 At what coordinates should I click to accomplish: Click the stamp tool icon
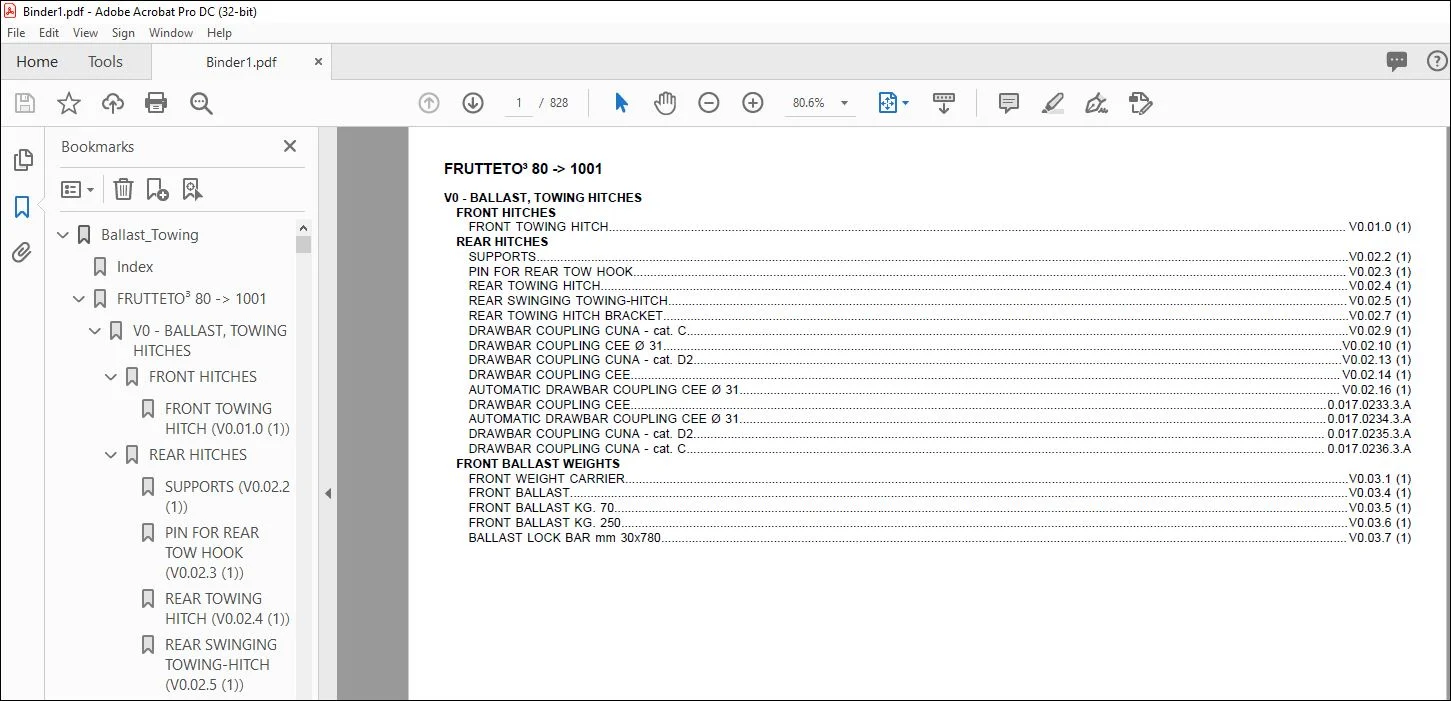tap(1140, 103)
